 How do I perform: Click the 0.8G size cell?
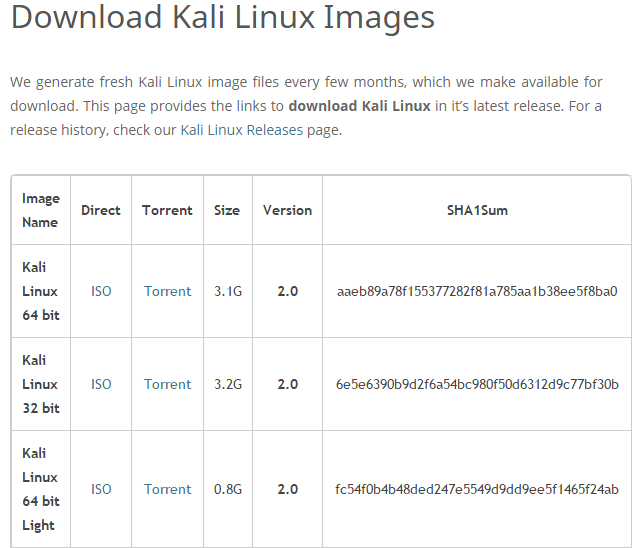pyautogui.click(x=228, y=489)
